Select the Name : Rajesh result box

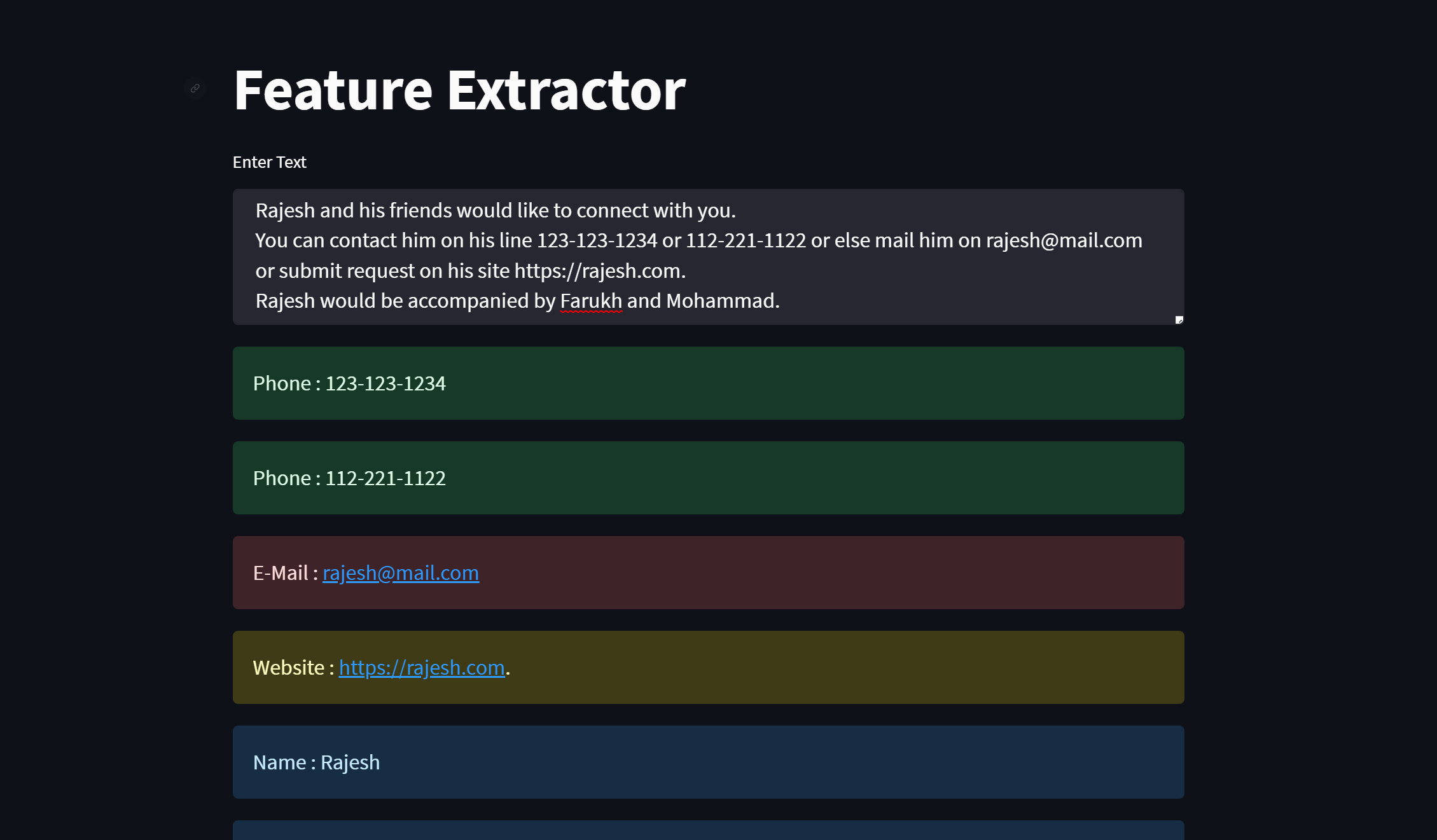coord(707,762)
